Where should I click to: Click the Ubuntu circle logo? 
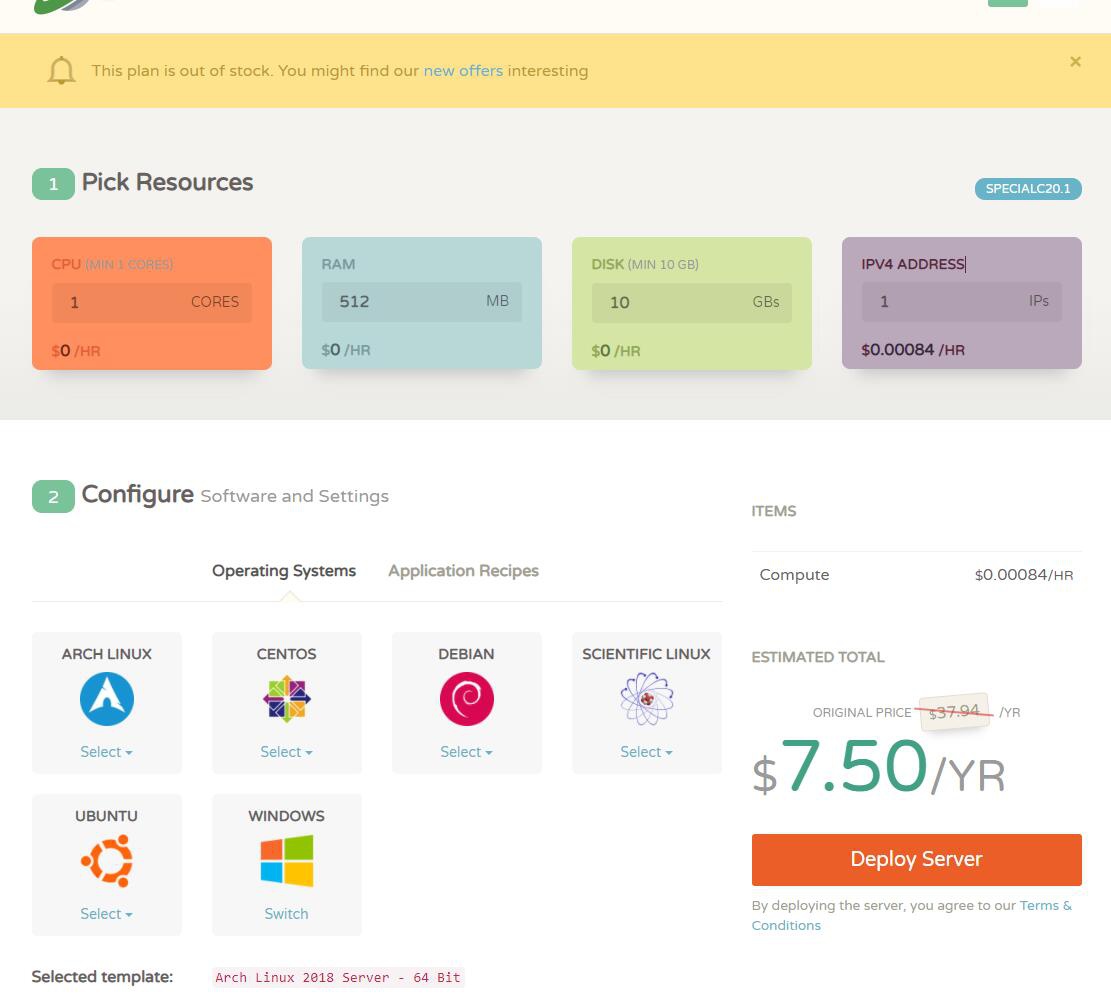(x=106, y=860)
